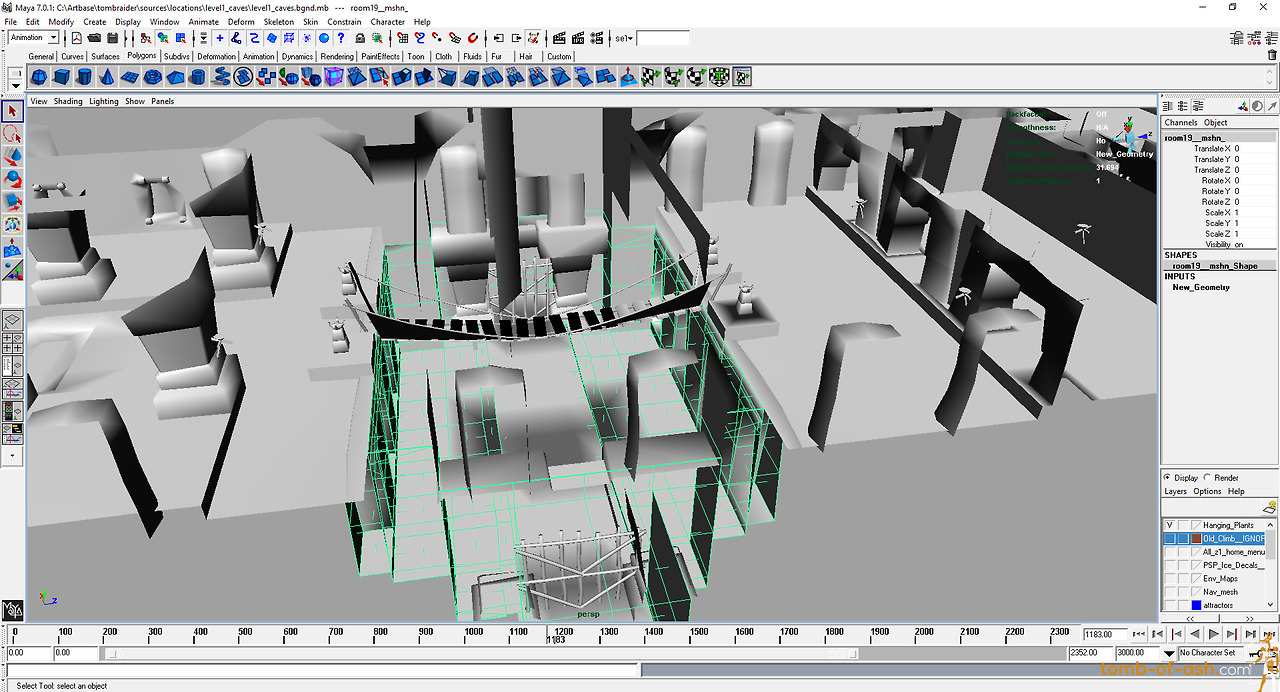Image resolution: width=1280 pixels, height=692 pixels.
Task: Select the Render radio button
Action: [1207, 478]
